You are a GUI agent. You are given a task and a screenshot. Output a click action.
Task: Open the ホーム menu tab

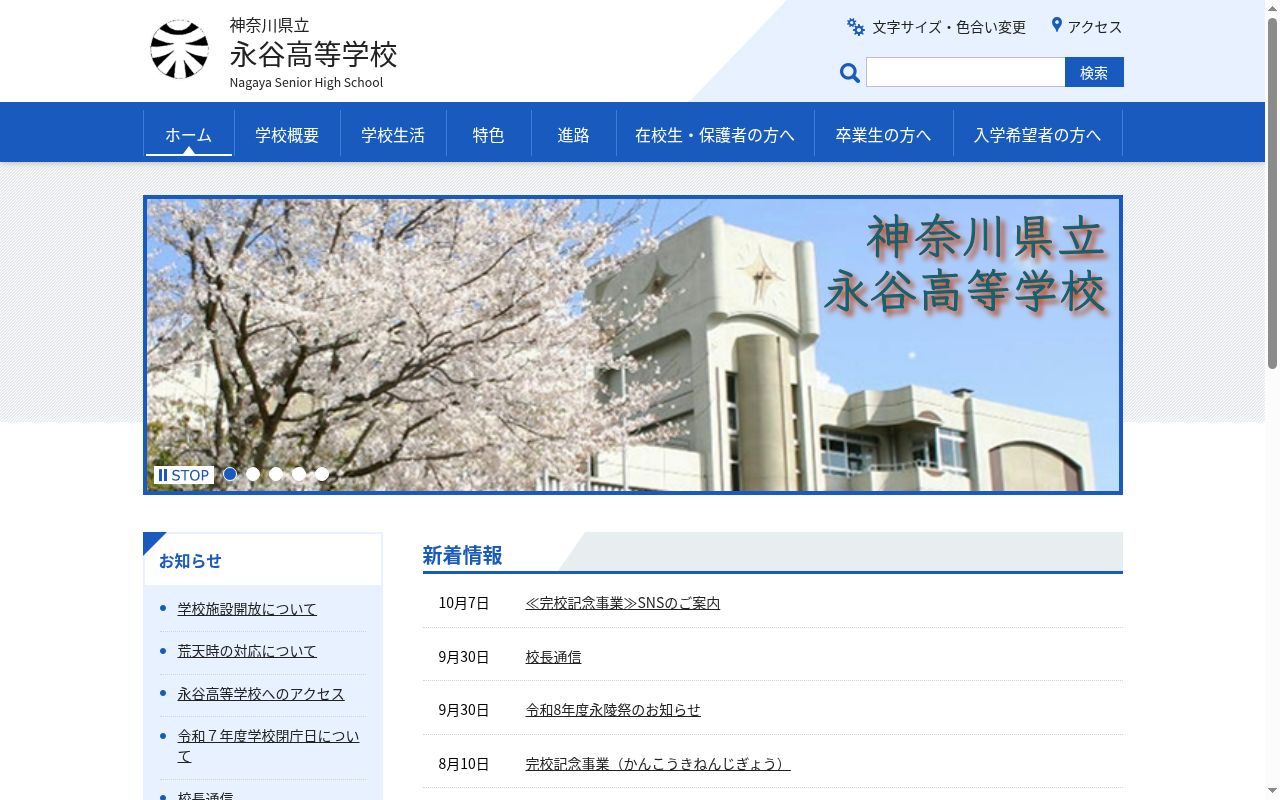(189, 134)
